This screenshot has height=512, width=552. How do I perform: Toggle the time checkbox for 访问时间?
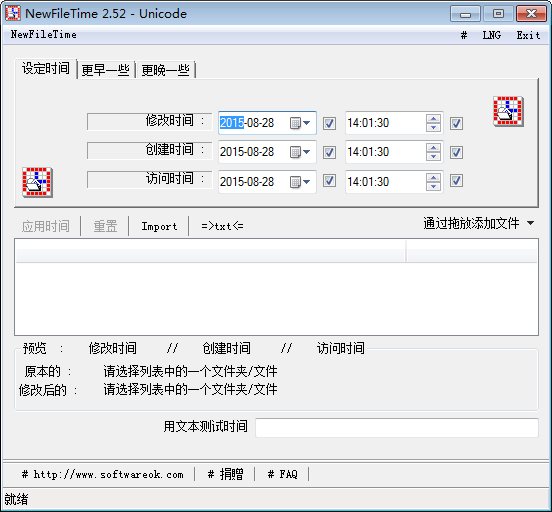[456, 181]
